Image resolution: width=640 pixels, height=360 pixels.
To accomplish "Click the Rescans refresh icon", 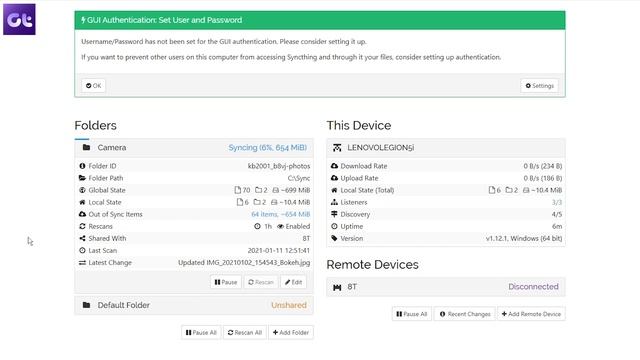I will 82,226.
